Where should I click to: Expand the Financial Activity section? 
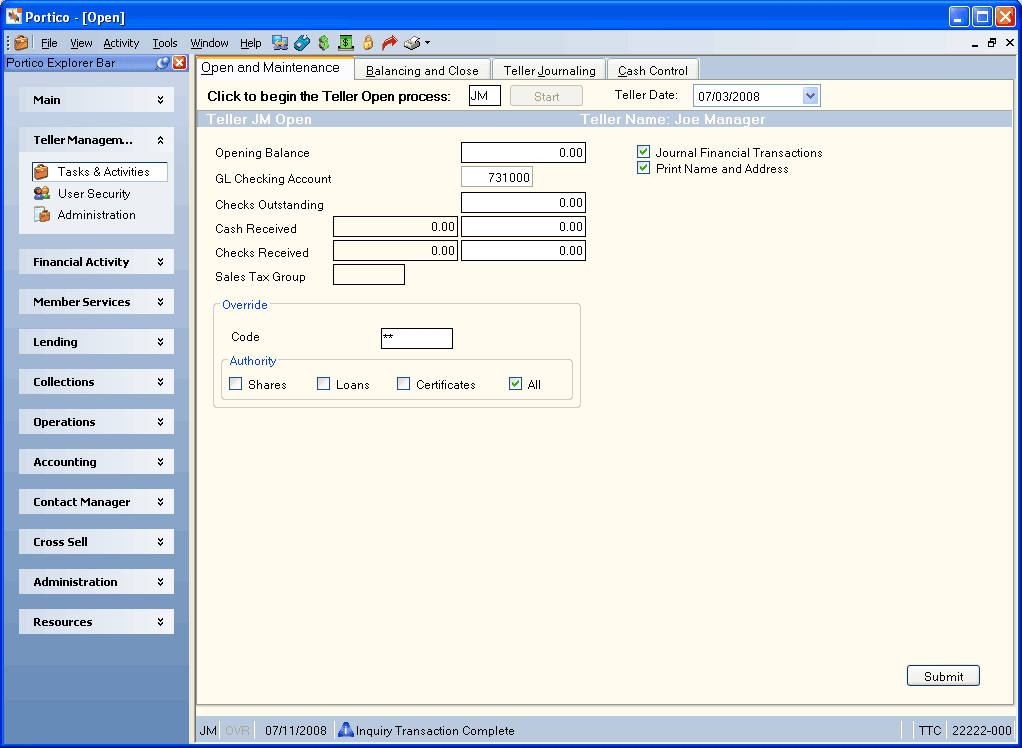[96, 262]
